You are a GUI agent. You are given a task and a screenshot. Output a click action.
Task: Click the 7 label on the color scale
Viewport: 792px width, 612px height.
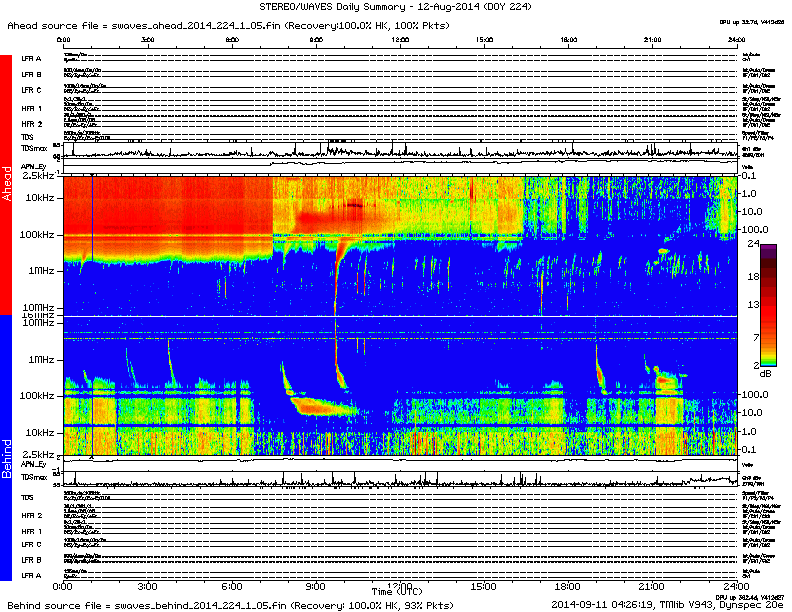tap(756, 337)
